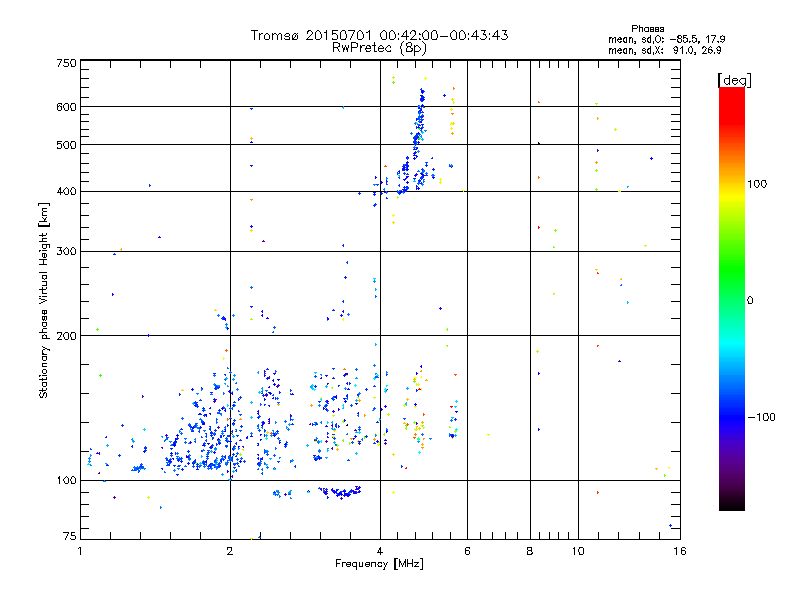Click the '16' frequency axis label
The image size is (800, 600).
(x=680, y=551)
